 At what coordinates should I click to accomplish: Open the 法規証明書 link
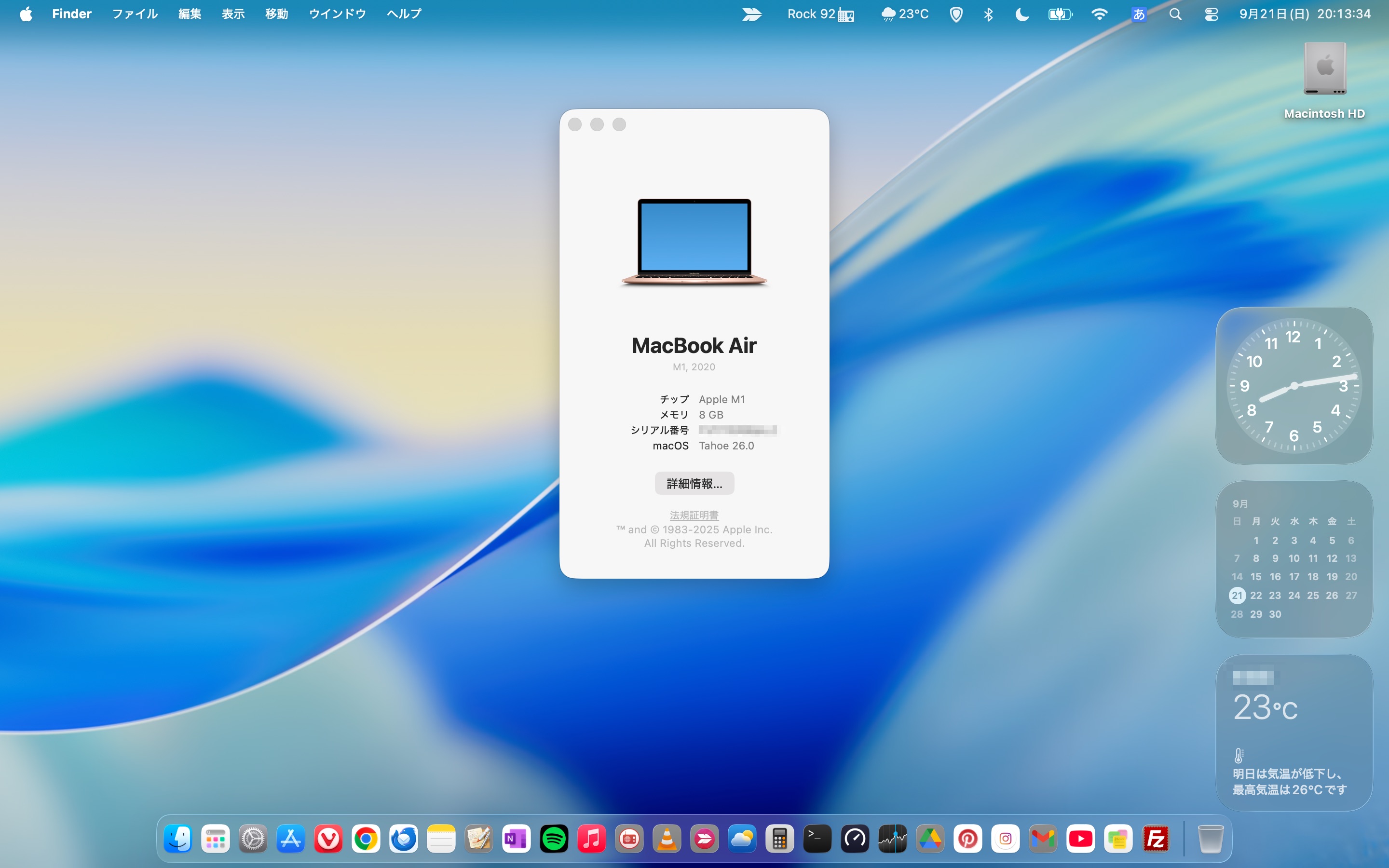[x=694, y=515]
